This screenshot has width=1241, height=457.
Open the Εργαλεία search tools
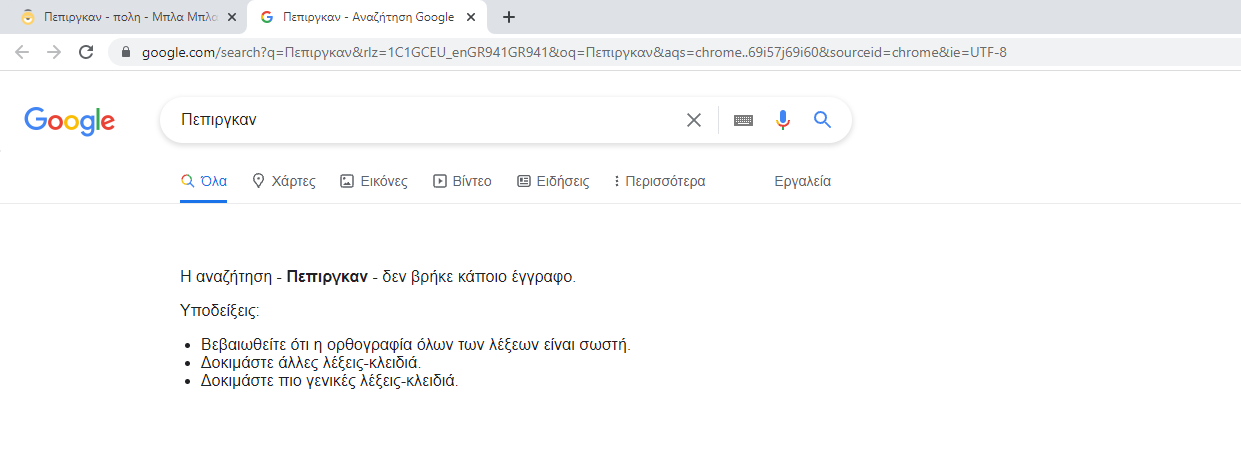point(803,181)
